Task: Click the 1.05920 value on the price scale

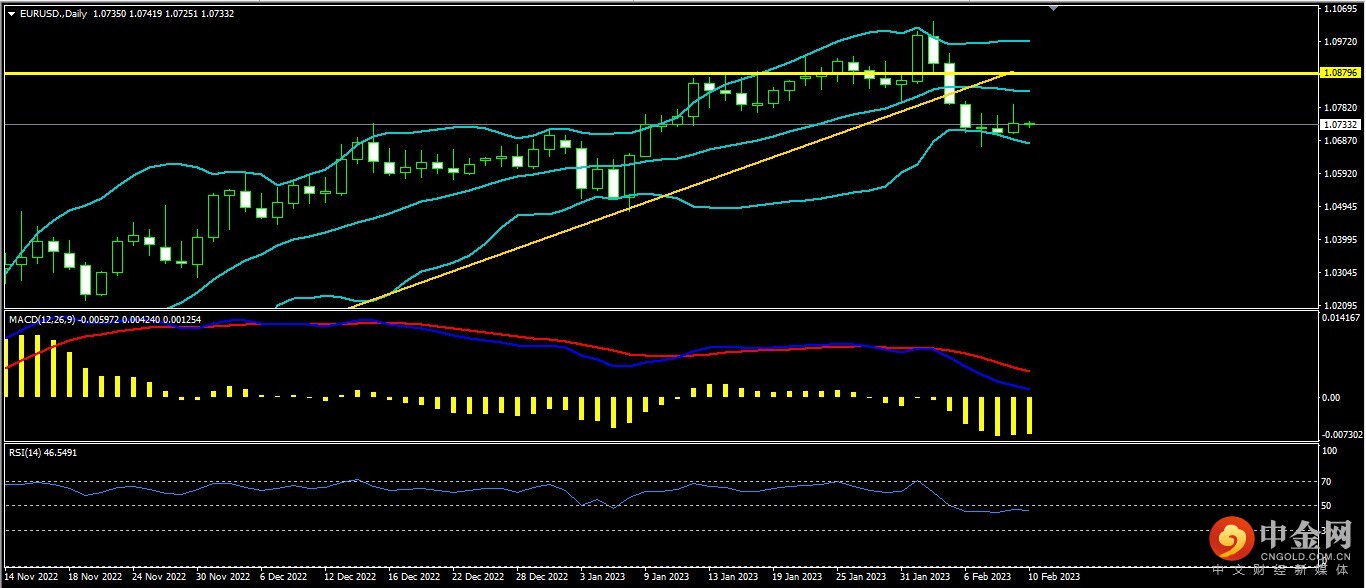Action: (1340, 174)
